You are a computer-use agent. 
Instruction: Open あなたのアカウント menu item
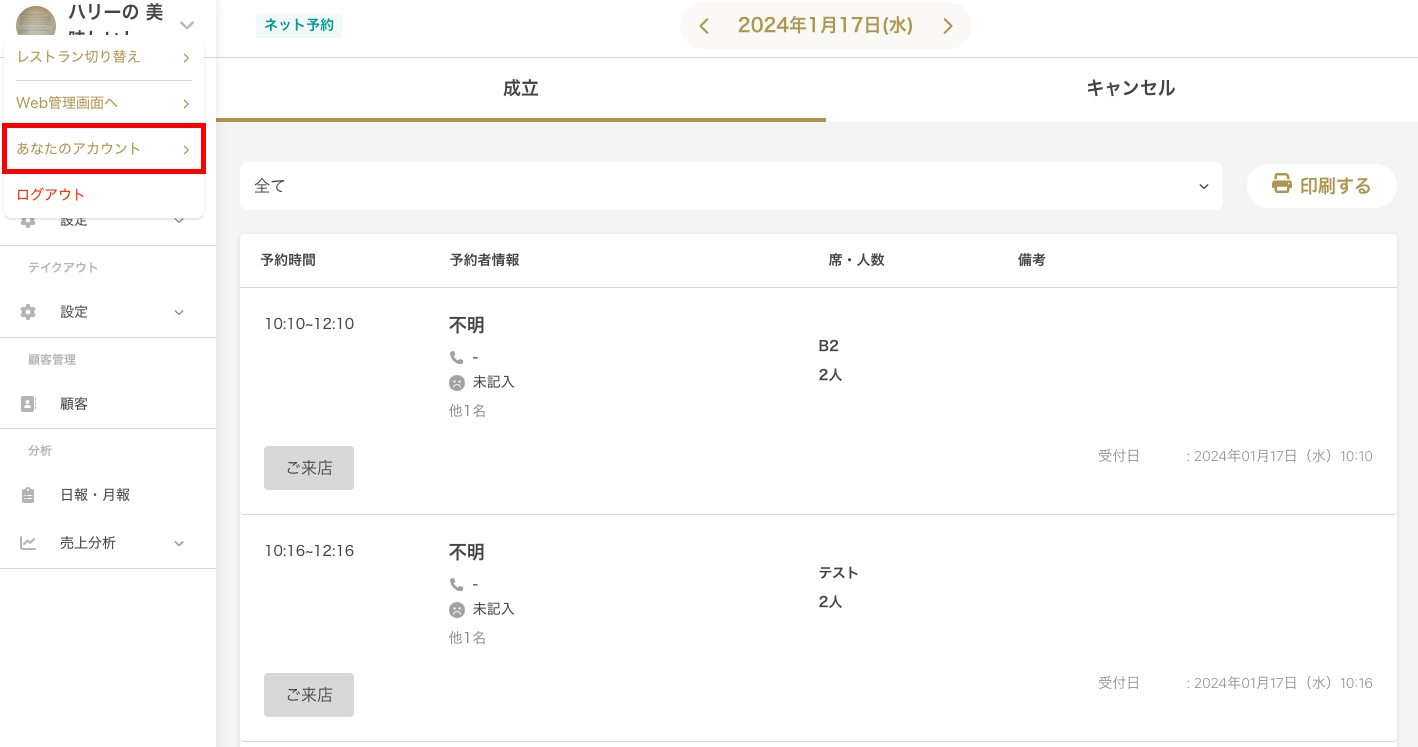(104, 148)
